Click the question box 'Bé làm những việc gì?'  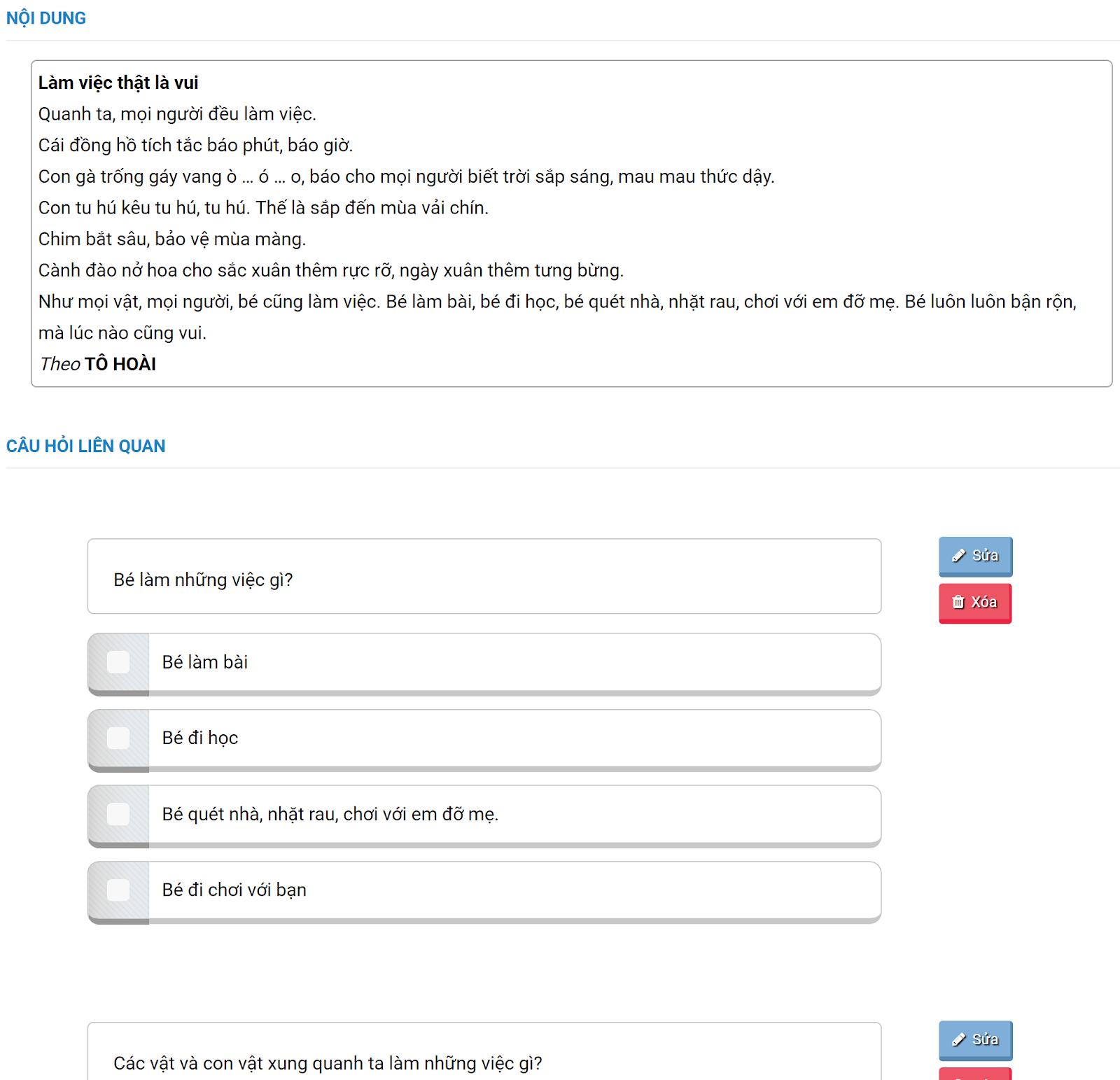203,580
